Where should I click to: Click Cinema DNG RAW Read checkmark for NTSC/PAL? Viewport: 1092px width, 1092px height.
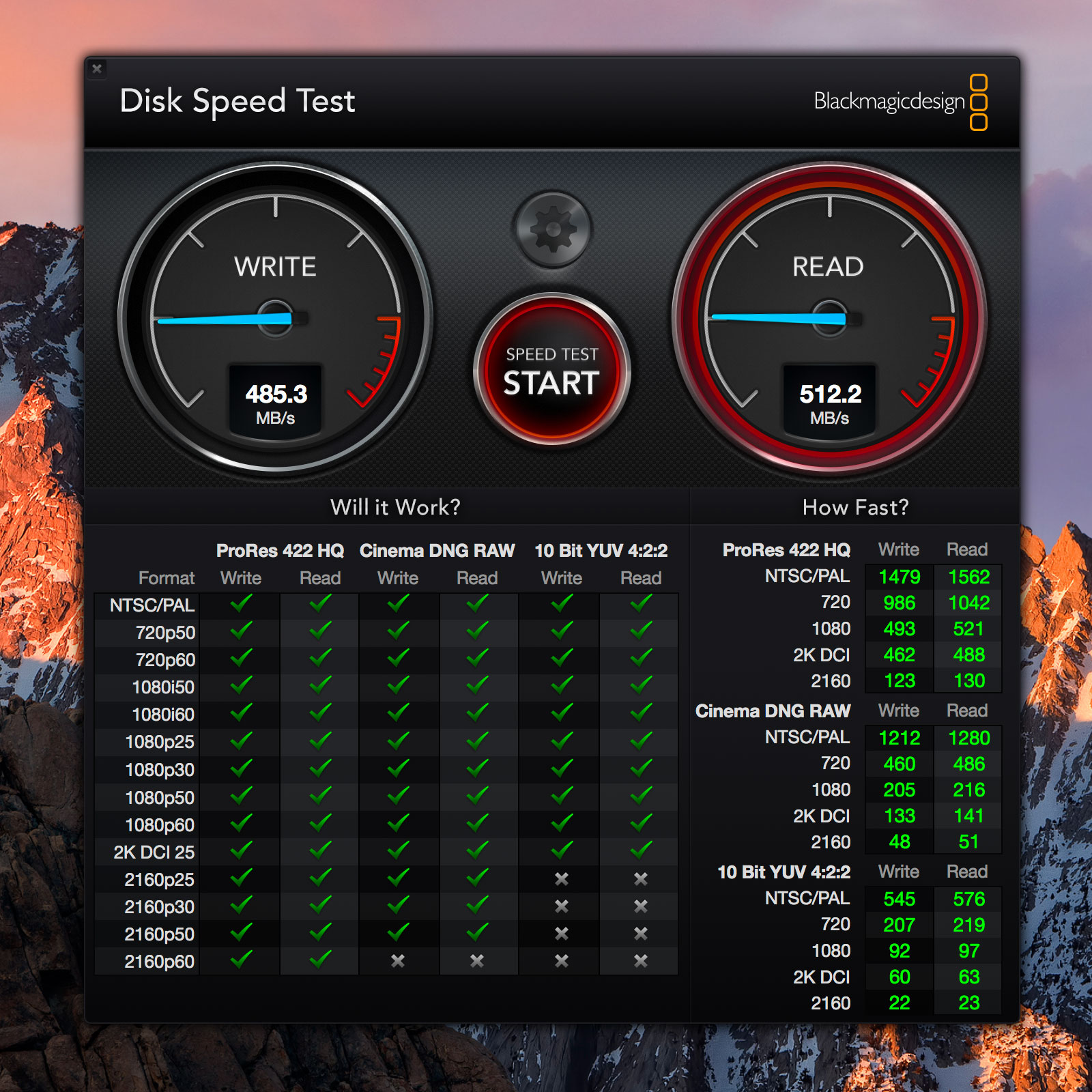point(477,604)
